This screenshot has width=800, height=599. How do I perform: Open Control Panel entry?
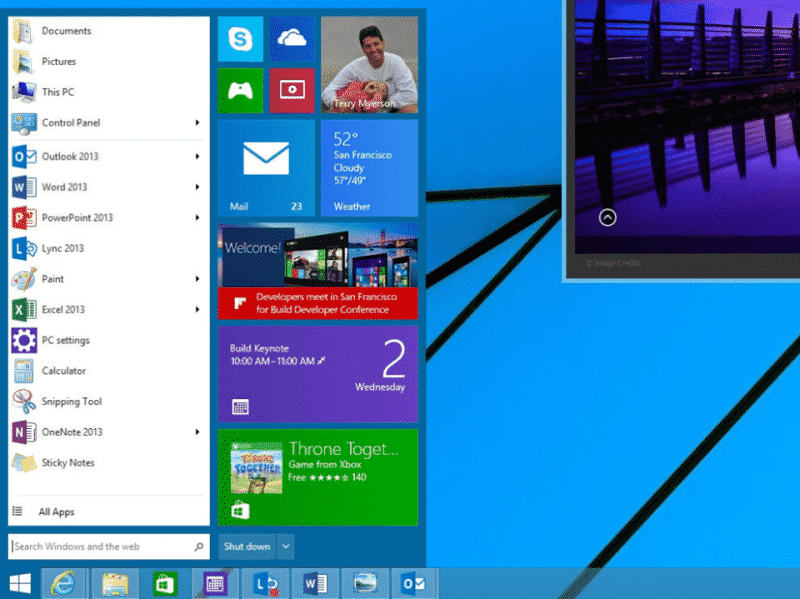[x=109, y=123]
